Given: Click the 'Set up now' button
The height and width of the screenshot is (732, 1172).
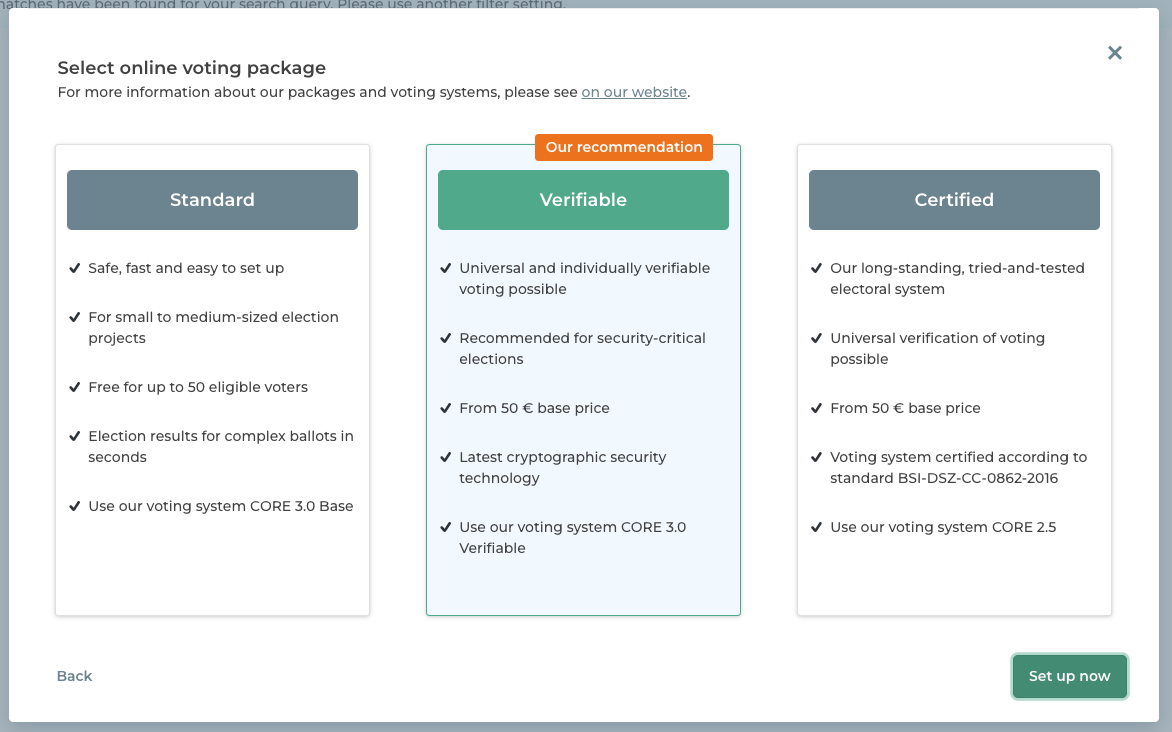Looking at the screenshot, I should click(1069, 676).
